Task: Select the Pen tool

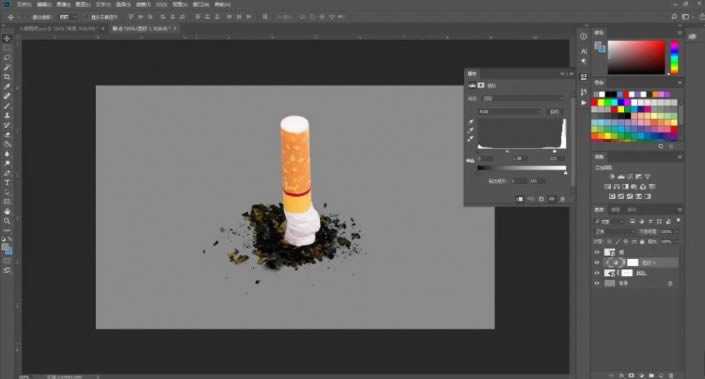Action: (7, 173)
